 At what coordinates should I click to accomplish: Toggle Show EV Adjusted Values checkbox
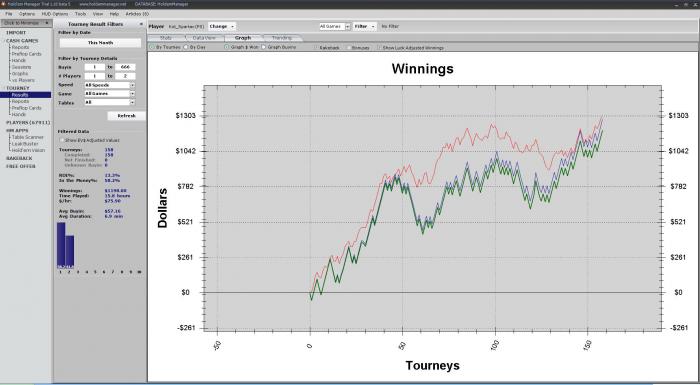[x=62, y=140]
